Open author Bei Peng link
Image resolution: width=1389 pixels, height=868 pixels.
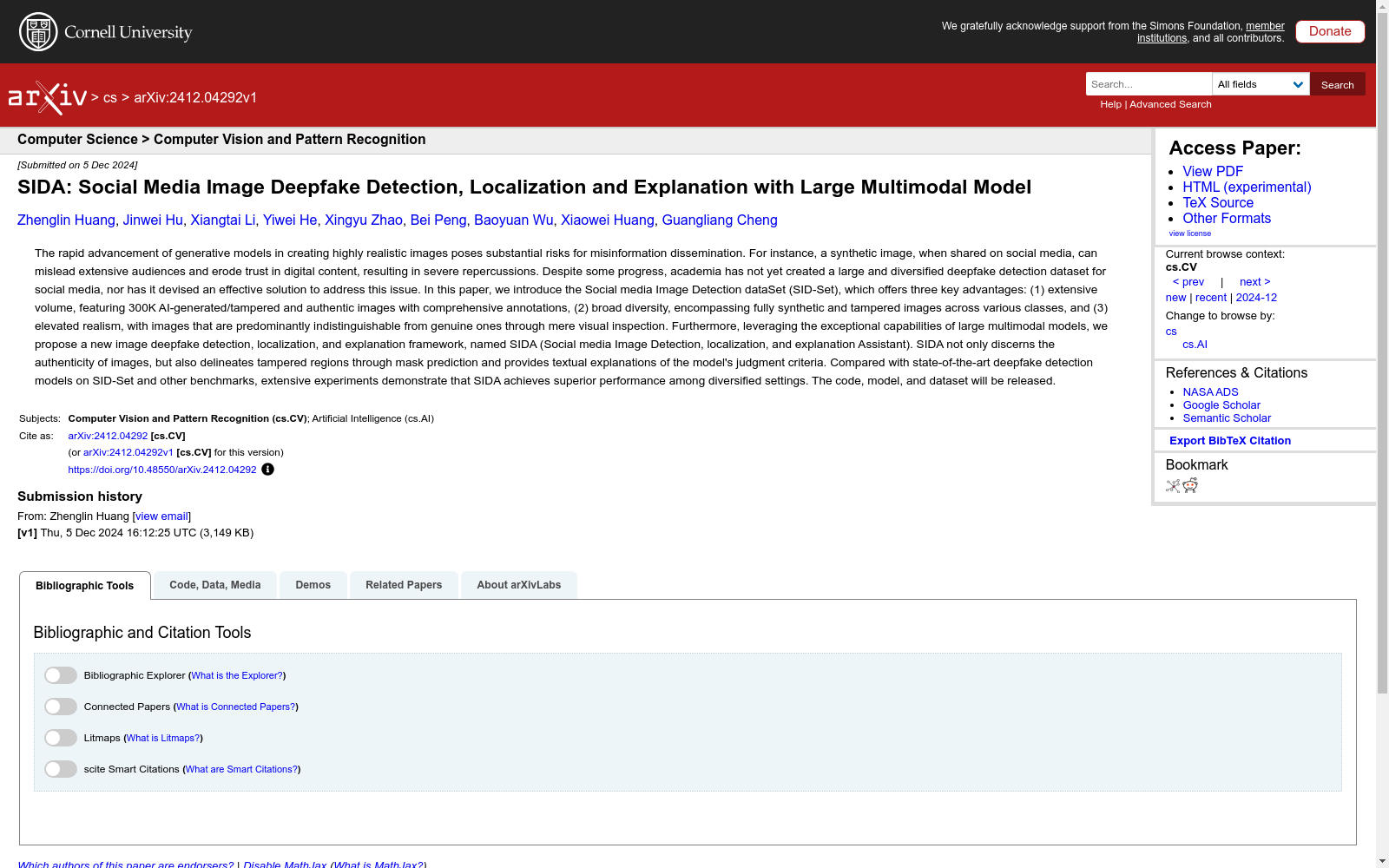point(438,220)
